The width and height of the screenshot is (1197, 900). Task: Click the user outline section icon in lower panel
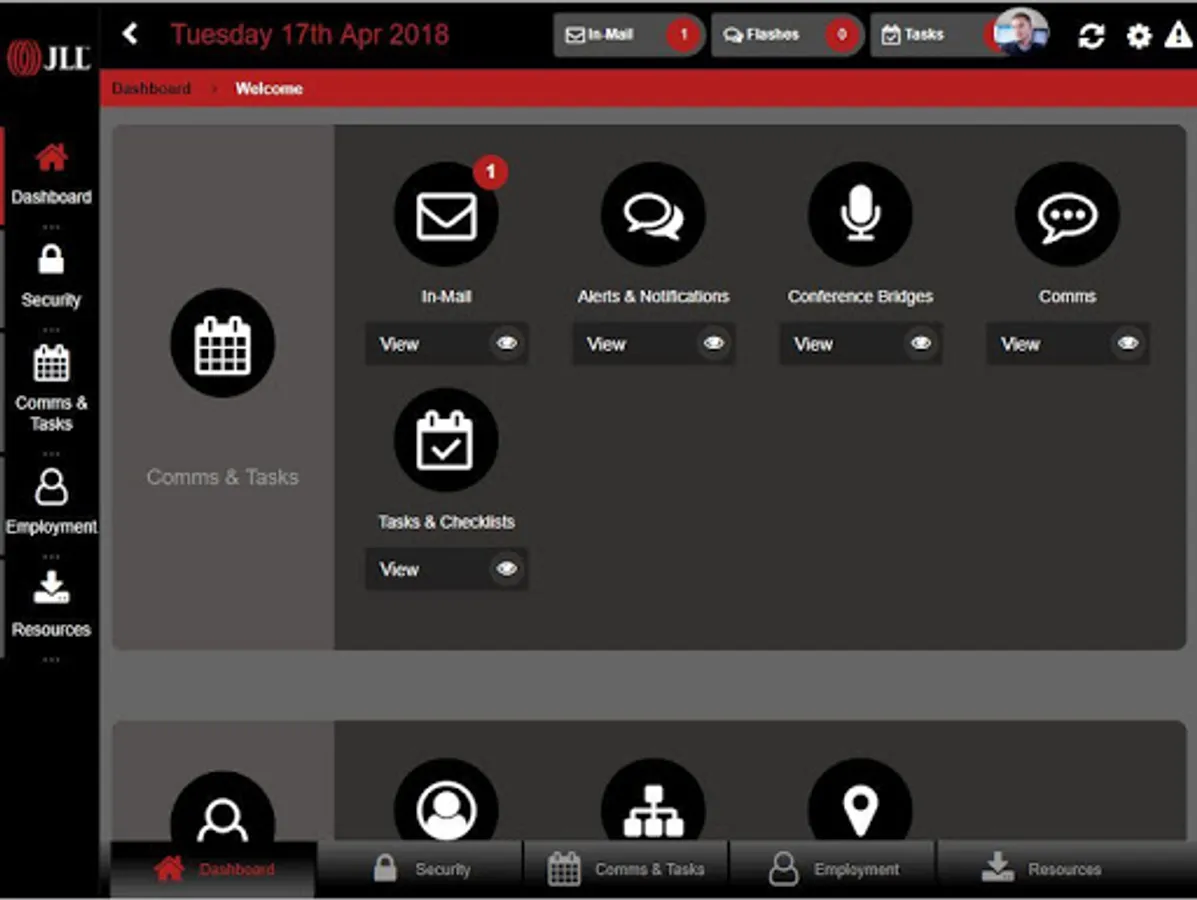222,809
